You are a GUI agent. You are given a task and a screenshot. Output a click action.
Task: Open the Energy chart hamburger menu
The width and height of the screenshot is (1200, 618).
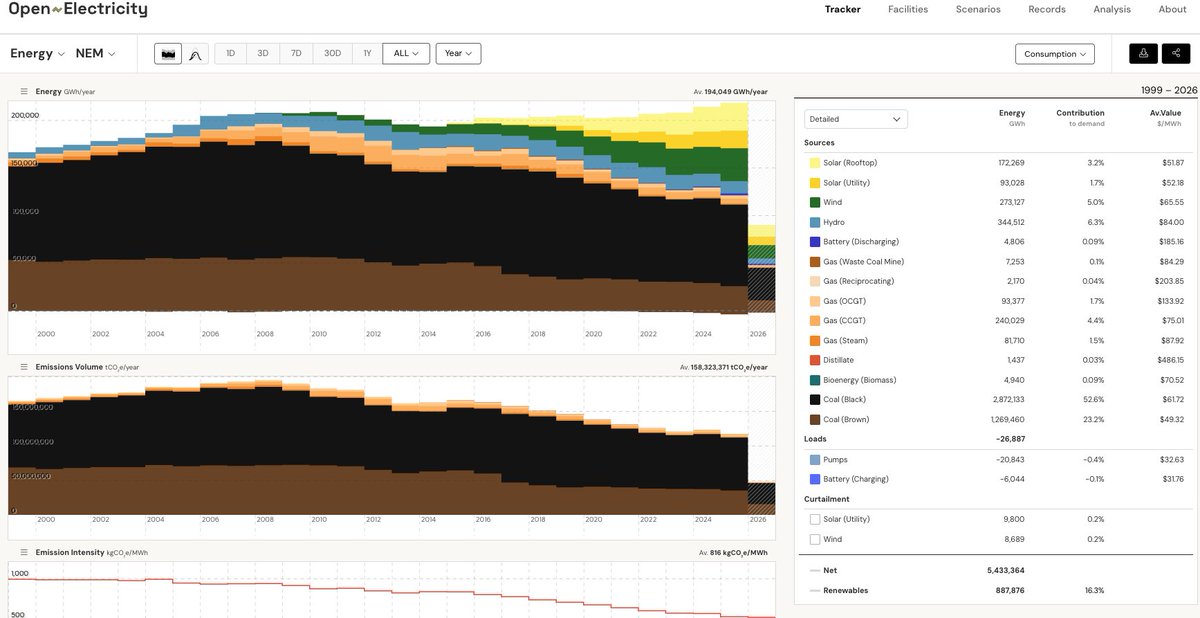[24, 91]
